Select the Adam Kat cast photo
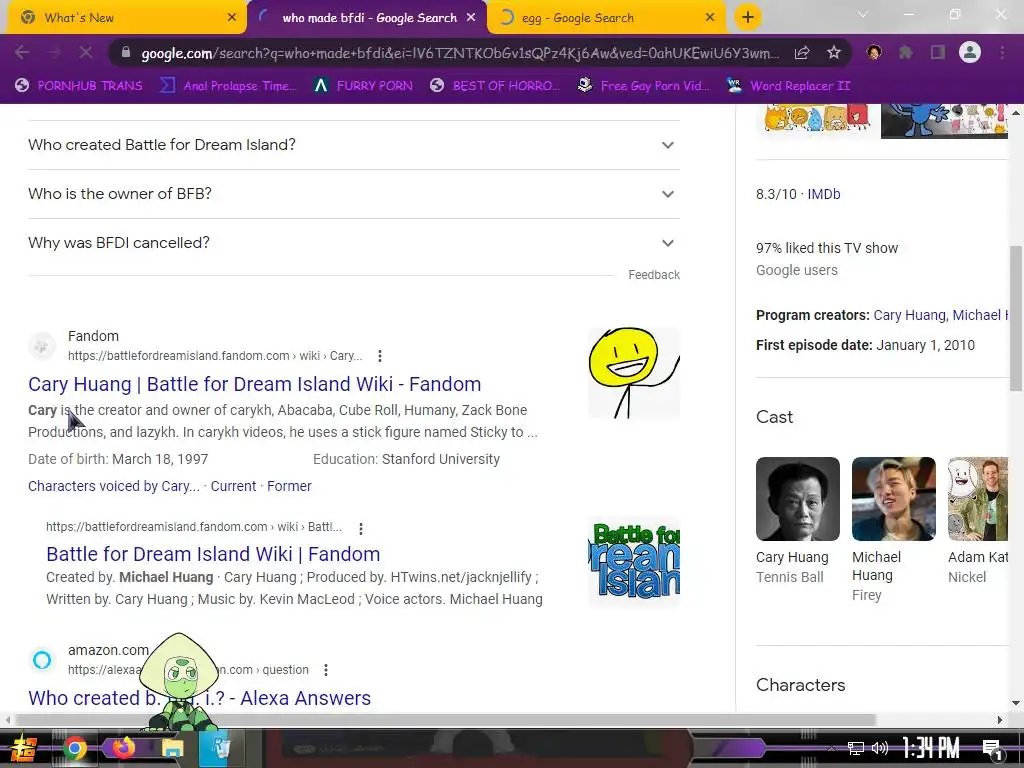 978,499
